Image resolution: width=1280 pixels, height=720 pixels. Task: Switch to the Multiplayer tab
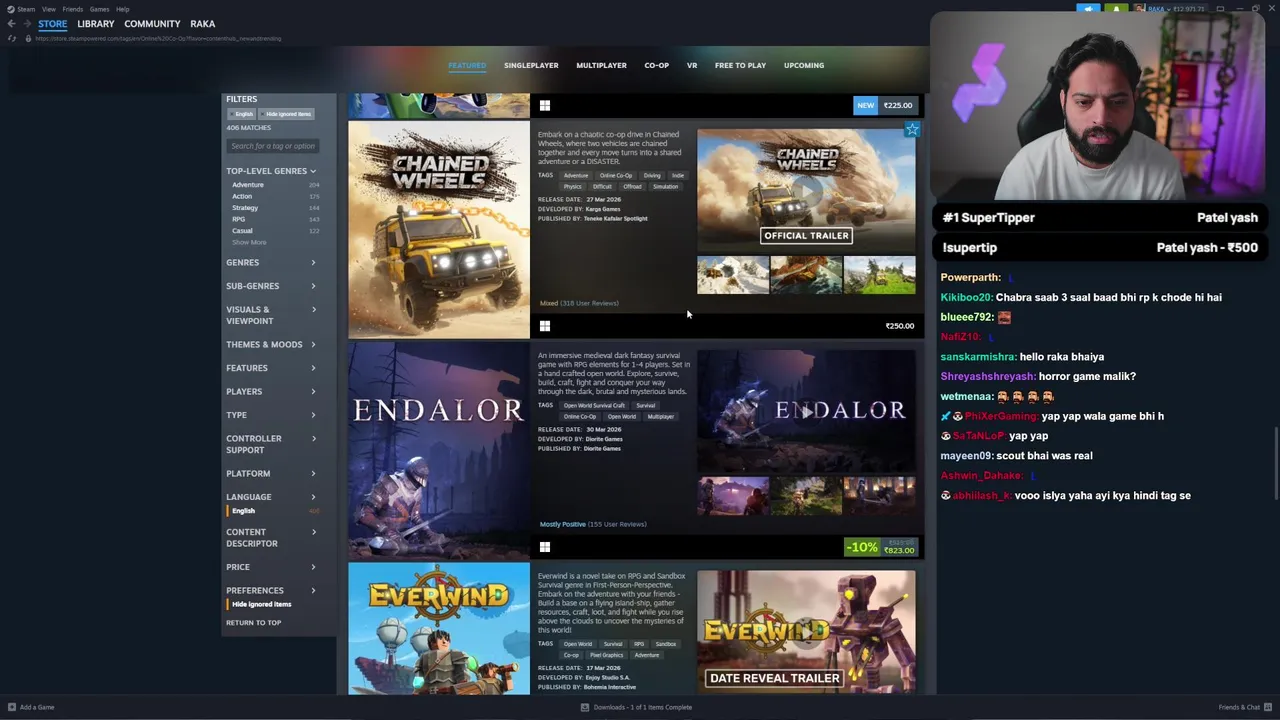click(601, 65)
